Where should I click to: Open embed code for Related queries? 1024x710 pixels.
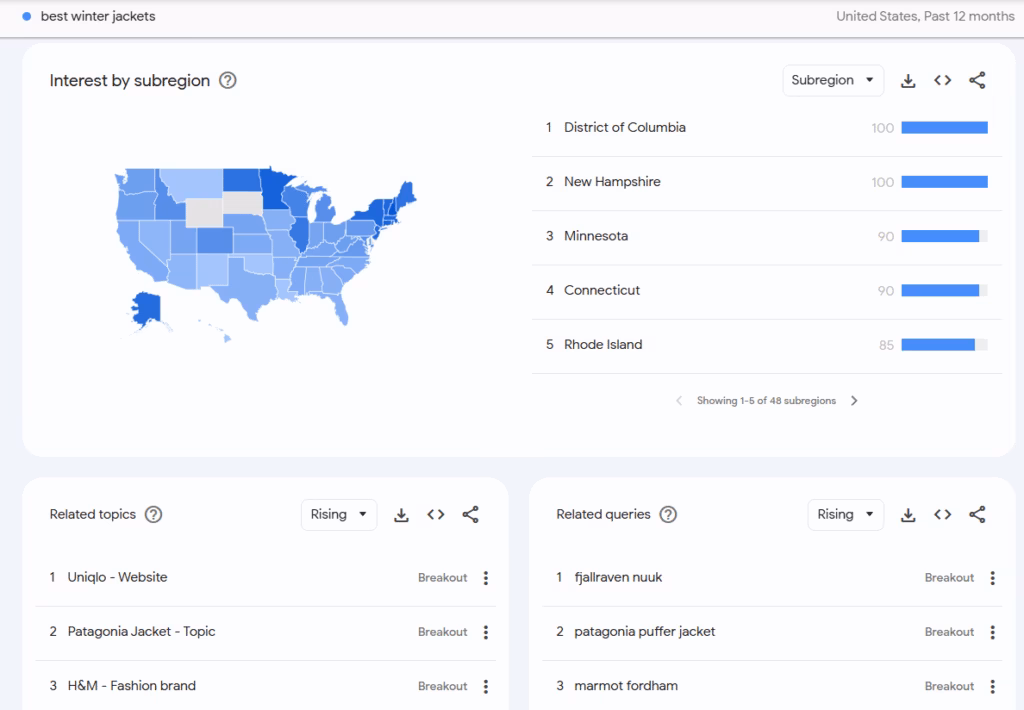click(943, 514)
